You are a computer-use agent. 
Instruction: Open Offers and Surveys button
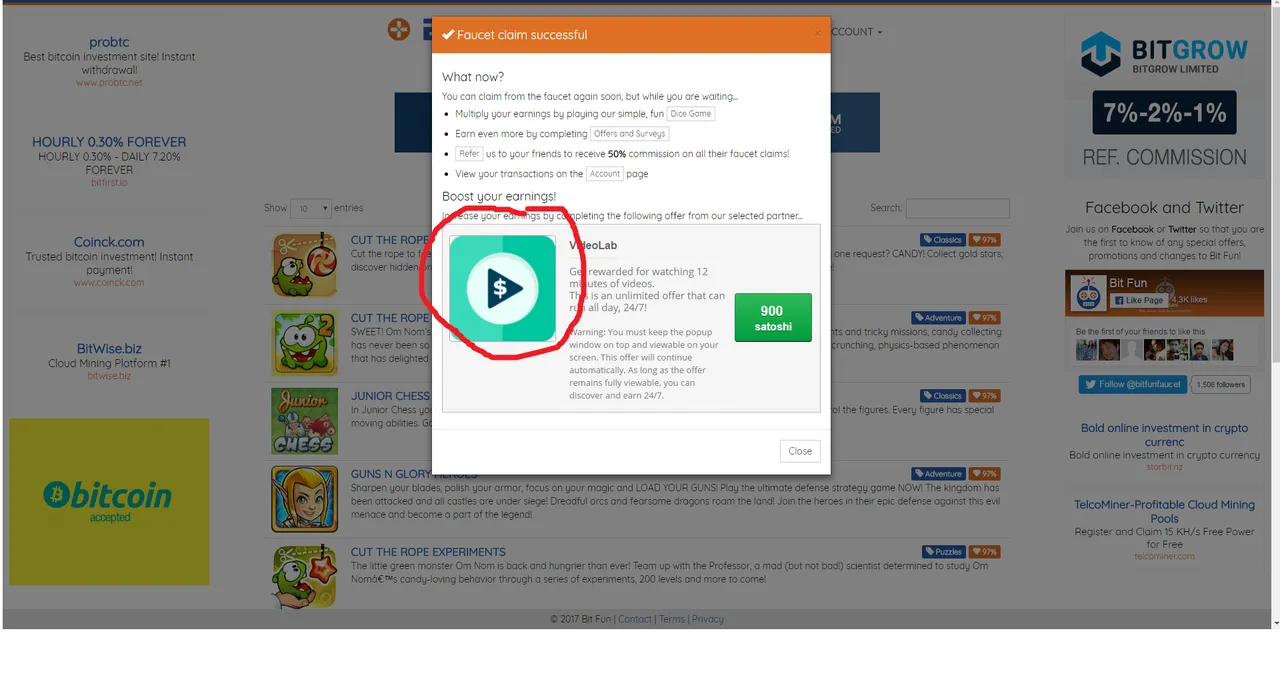coord(629,134)
